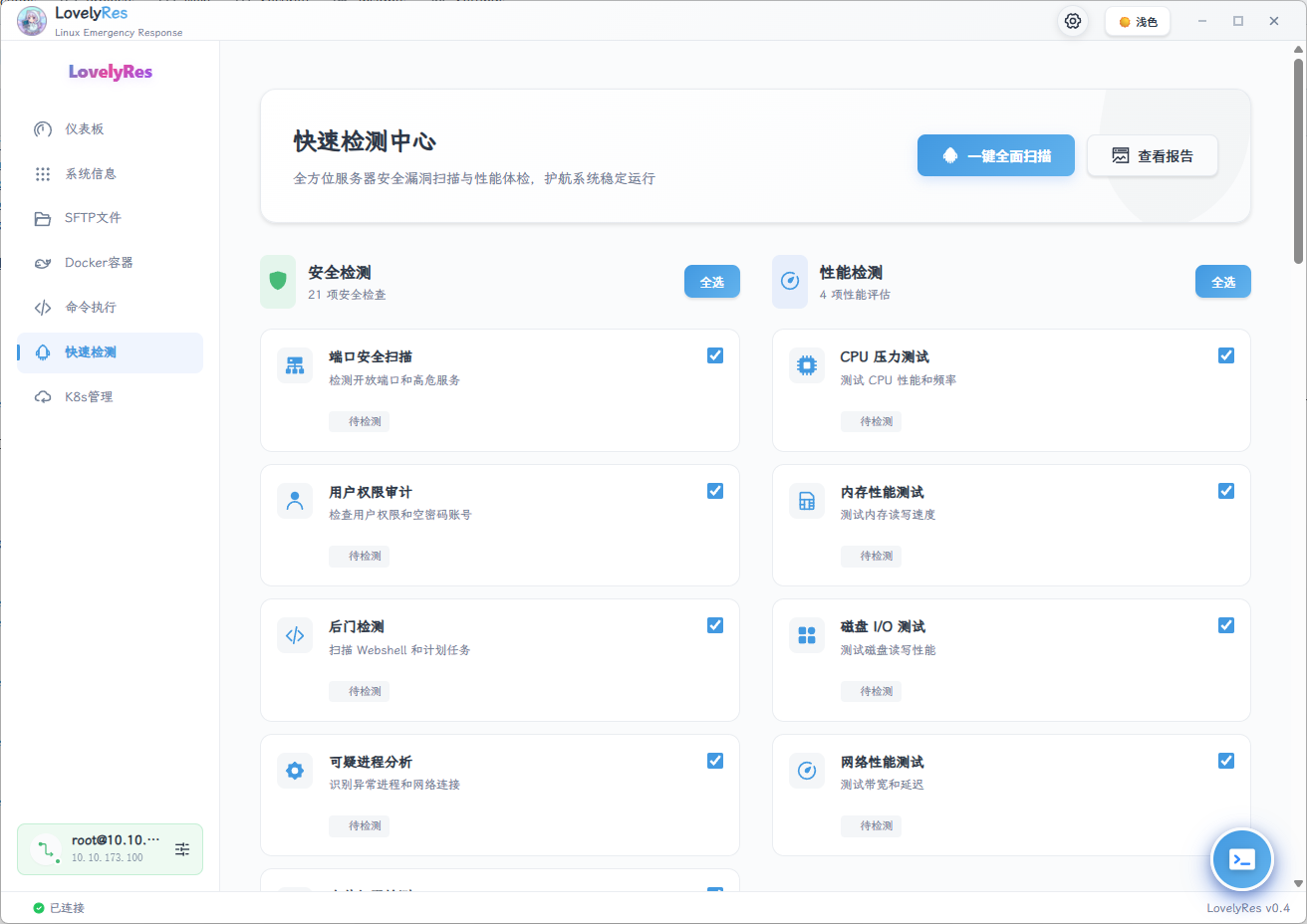
Task: Click the 待检测 status tag under 内存性能测试
Action: click(872, 556)
